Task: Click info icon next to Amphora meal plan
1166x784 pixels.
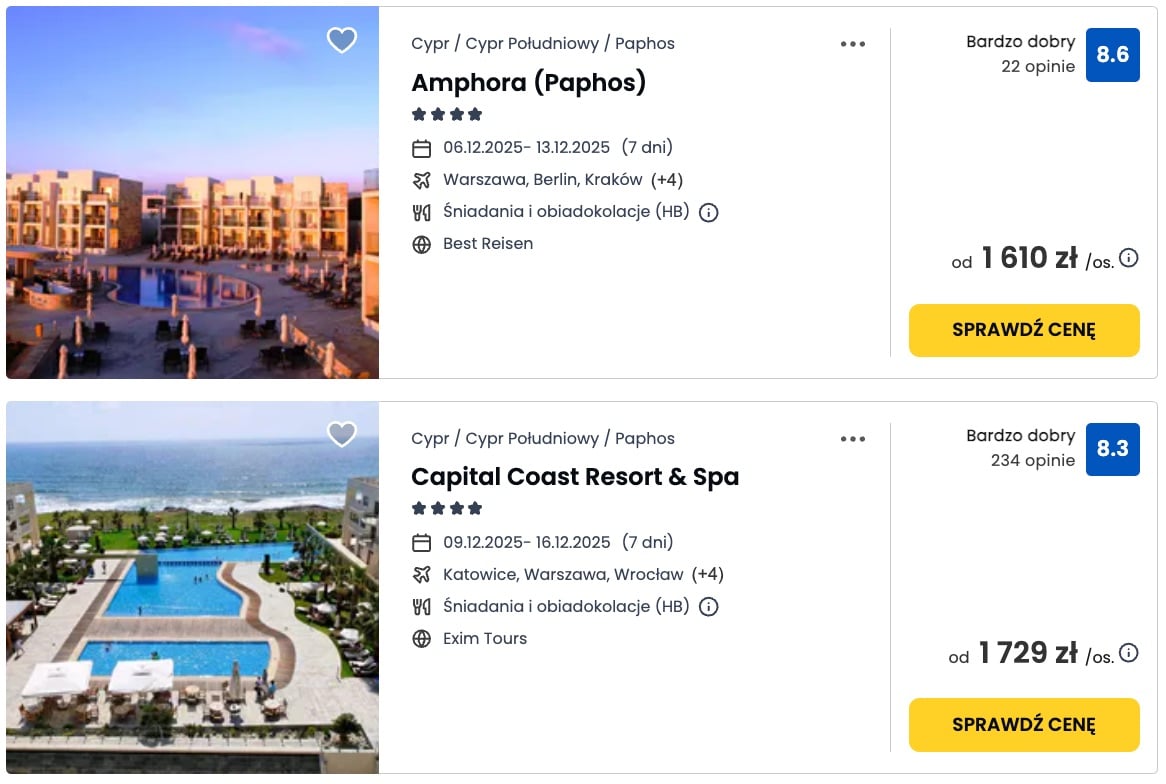Action: coord(709,212)
